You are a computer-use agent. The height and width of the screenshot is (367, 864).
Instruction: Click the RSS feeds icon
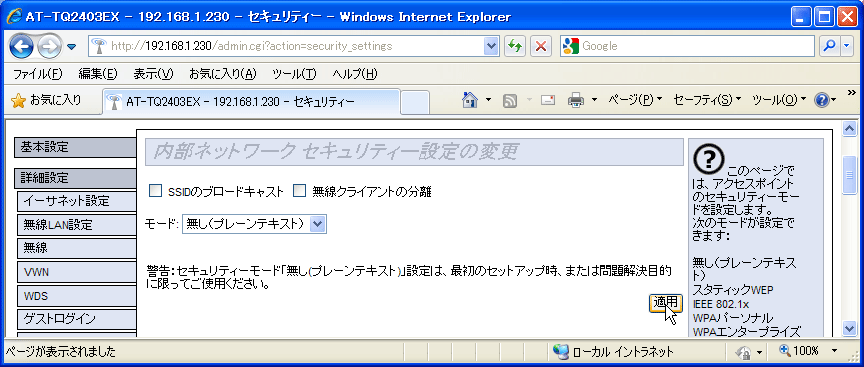(511, 100)
